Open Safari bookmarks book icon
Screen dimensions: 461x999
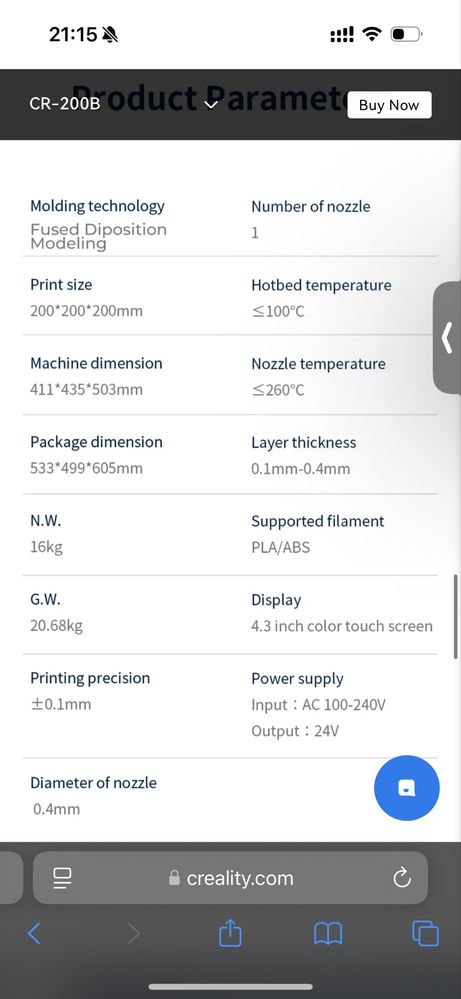coord(328,934)
